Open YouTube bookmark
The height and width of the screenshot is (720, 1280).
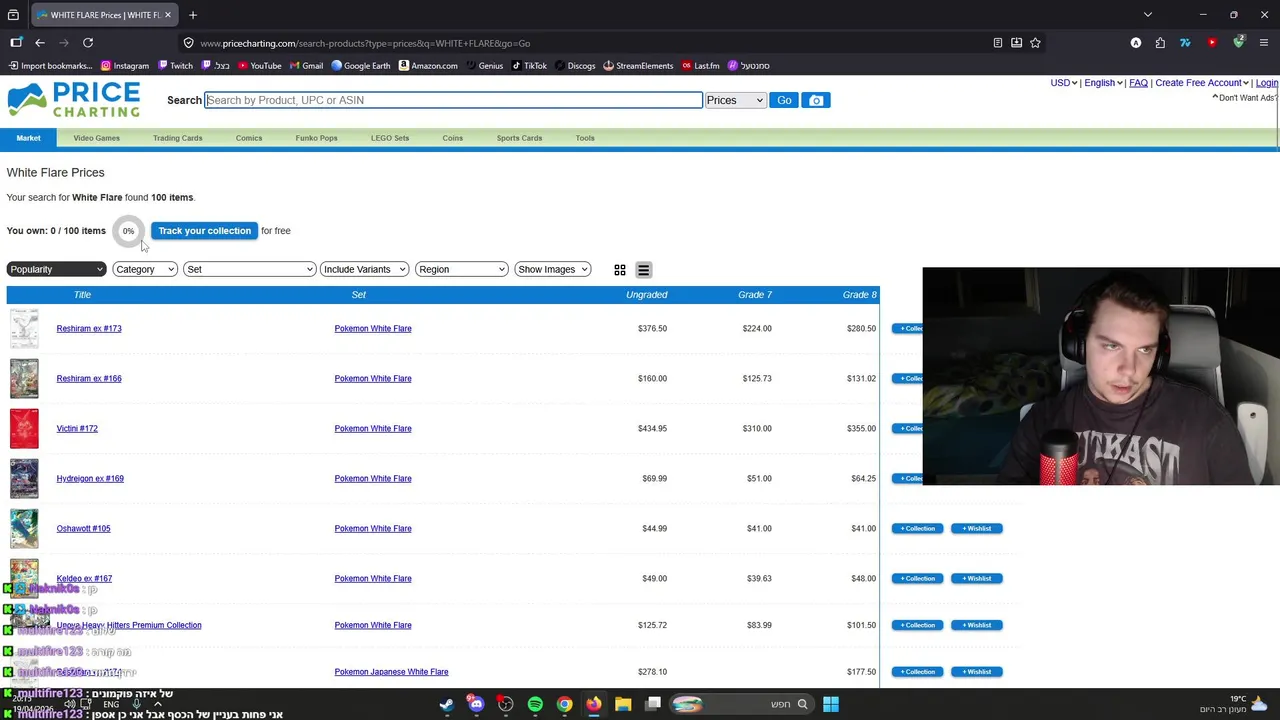pyautogui.click(x=259, y=66)
